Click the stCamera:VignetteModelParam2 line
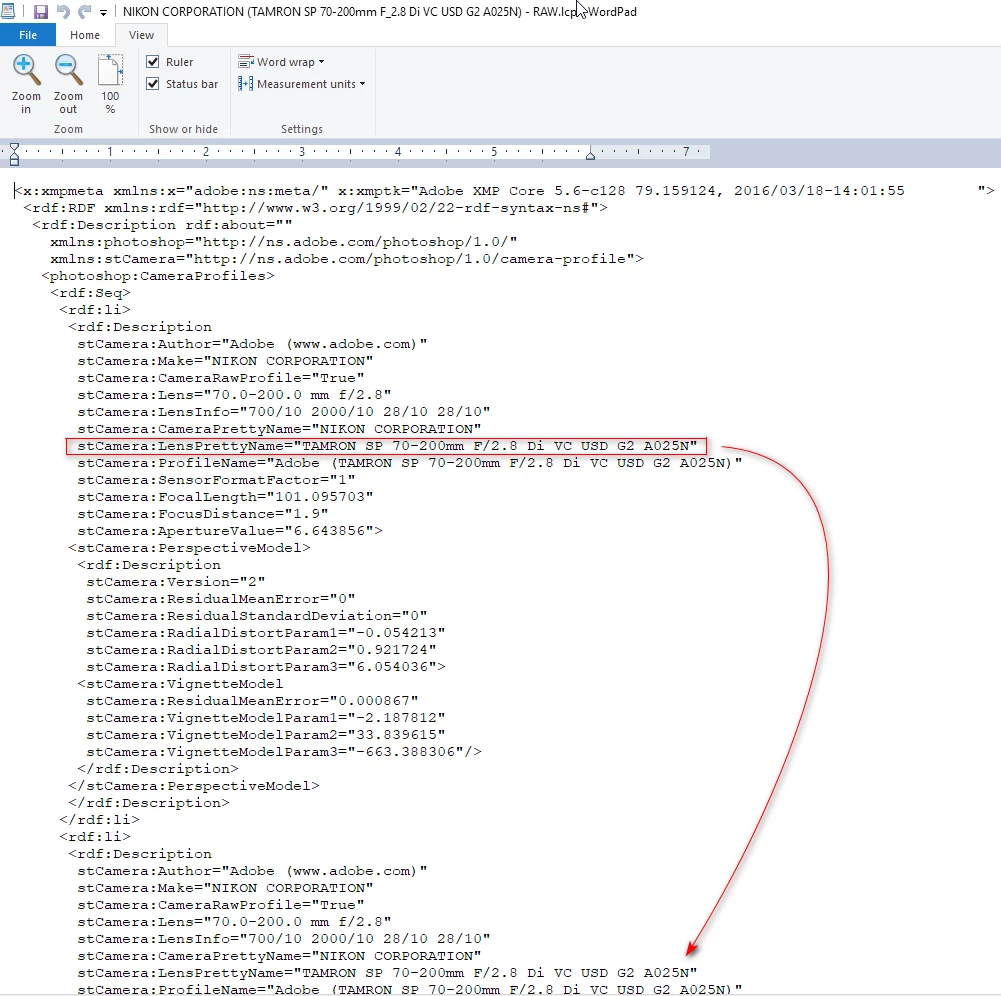Image resolution: width=1001 pixels, height=996 pixels. (266, 735)
